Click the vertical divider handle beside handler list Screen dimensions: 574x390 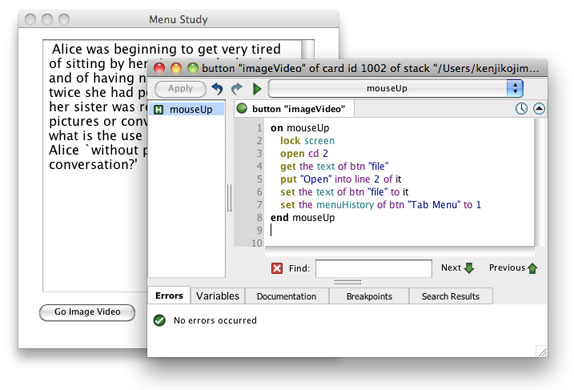[229, 198]
